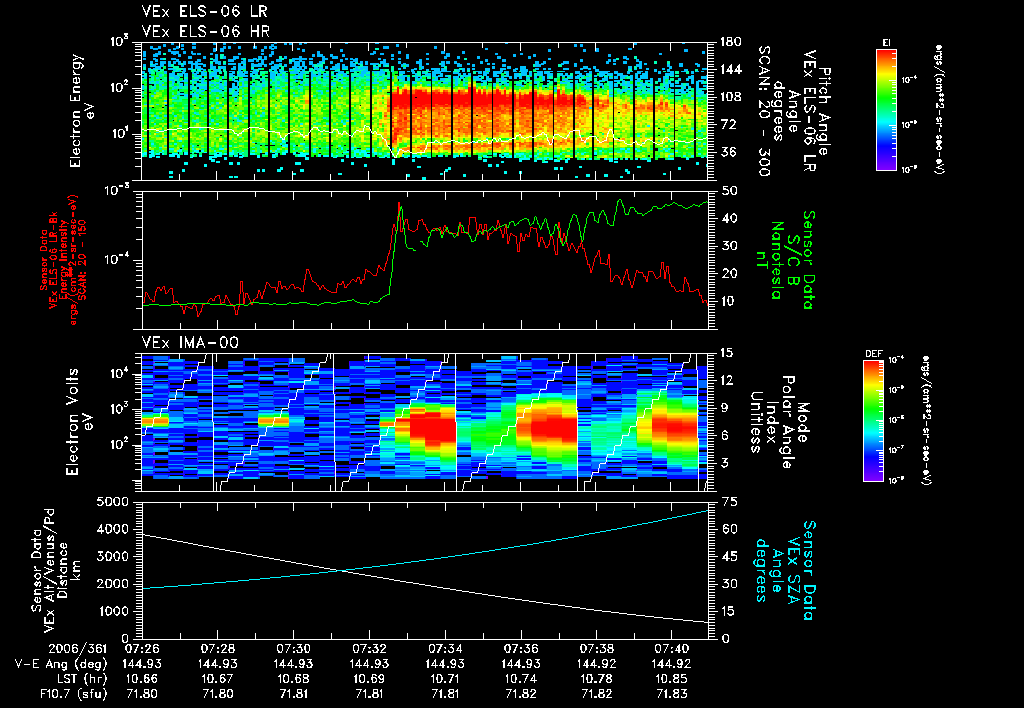Click the Electron Volts eV axis label
The image size is (1024, 708).
pos(80,422)
